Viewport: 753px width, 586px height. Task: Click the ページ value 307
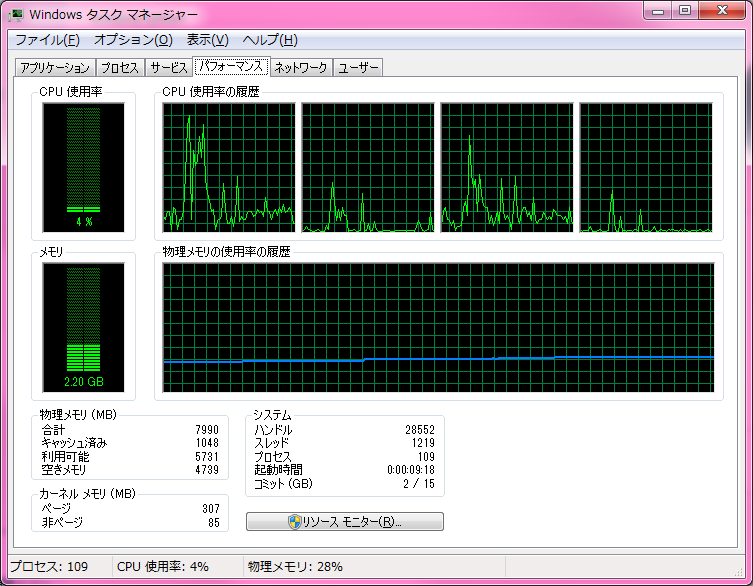pyautogui.click(x=211, y=509)
